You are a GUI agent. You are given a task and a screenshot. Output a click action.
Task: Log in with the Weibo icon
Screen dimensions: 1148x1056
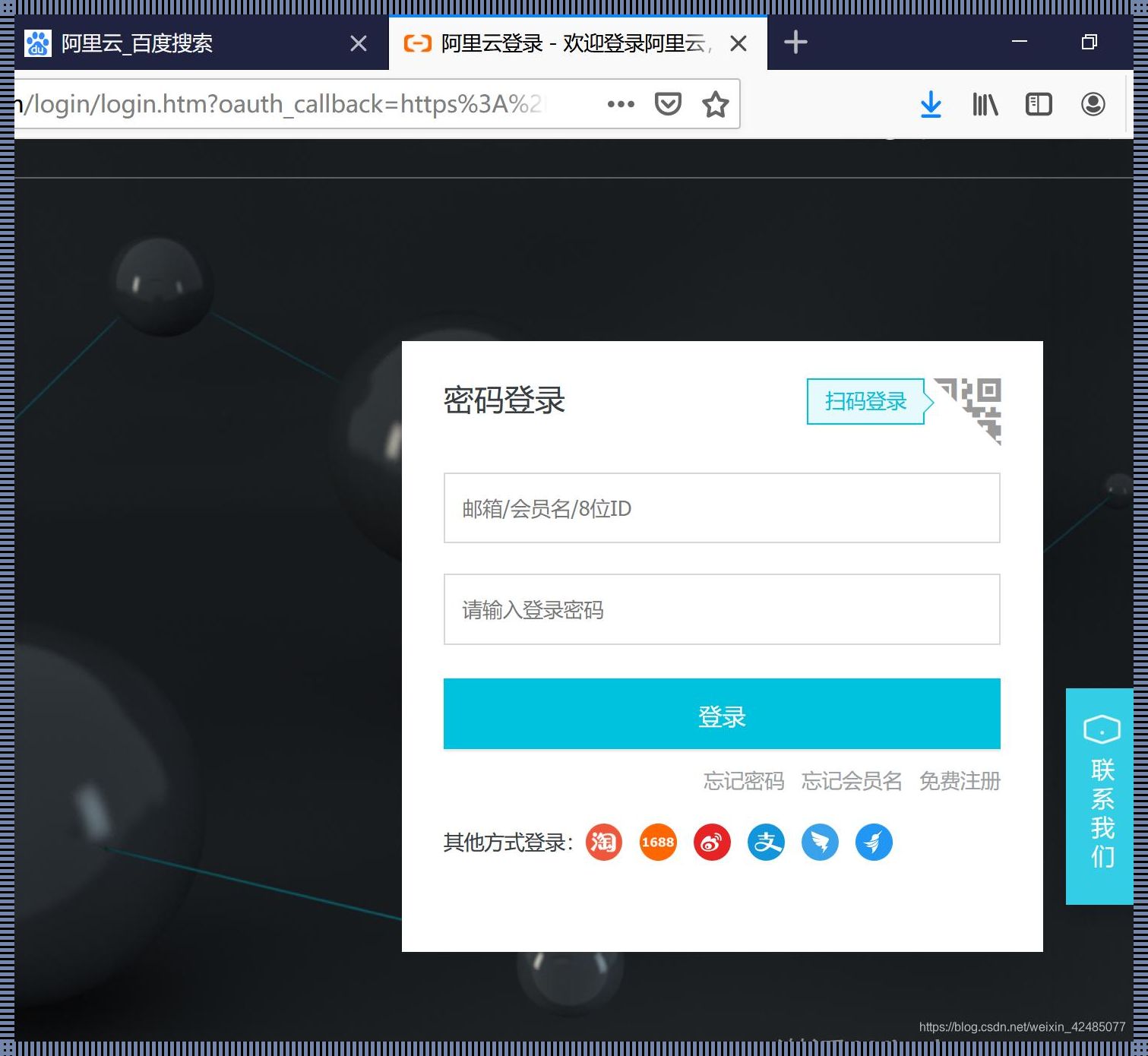click(712, 843)
